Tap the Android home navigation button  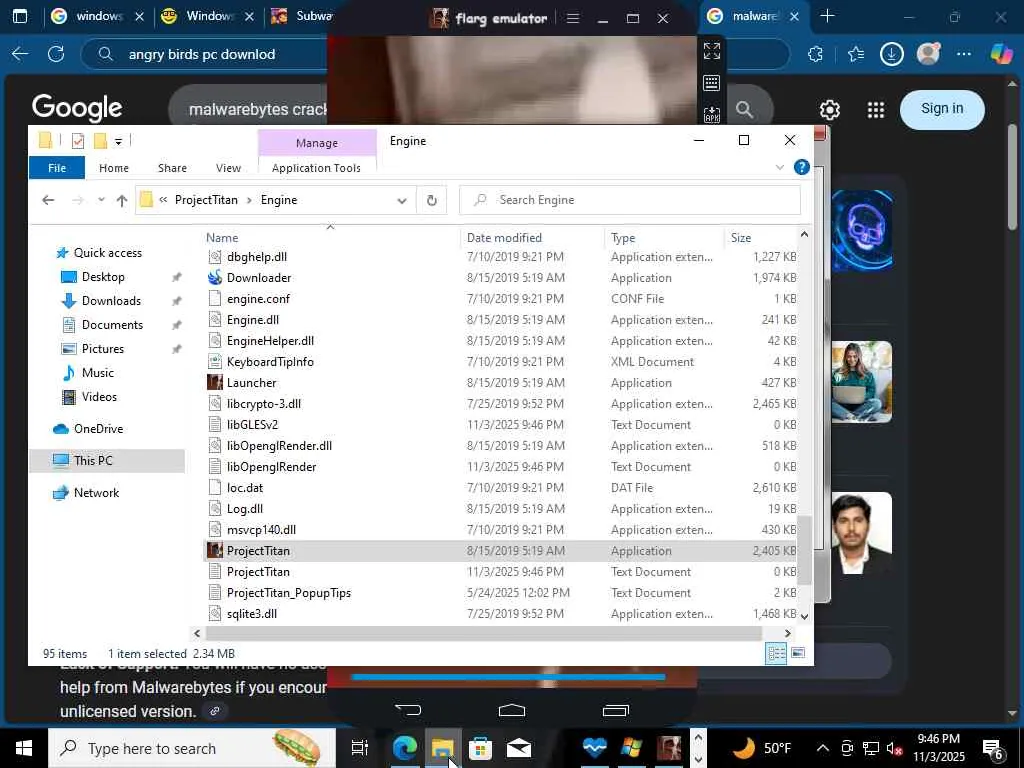[511, 710]
